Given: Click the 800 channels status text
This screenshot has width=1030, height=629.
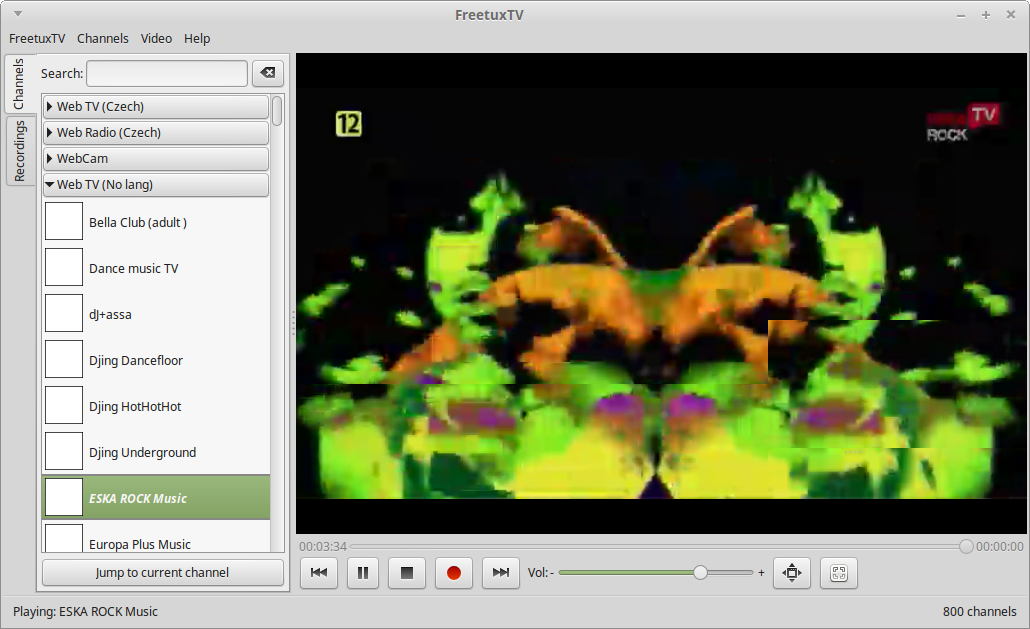Looking at the screenshot, I should pyautogui.click(x=979, y=611).
